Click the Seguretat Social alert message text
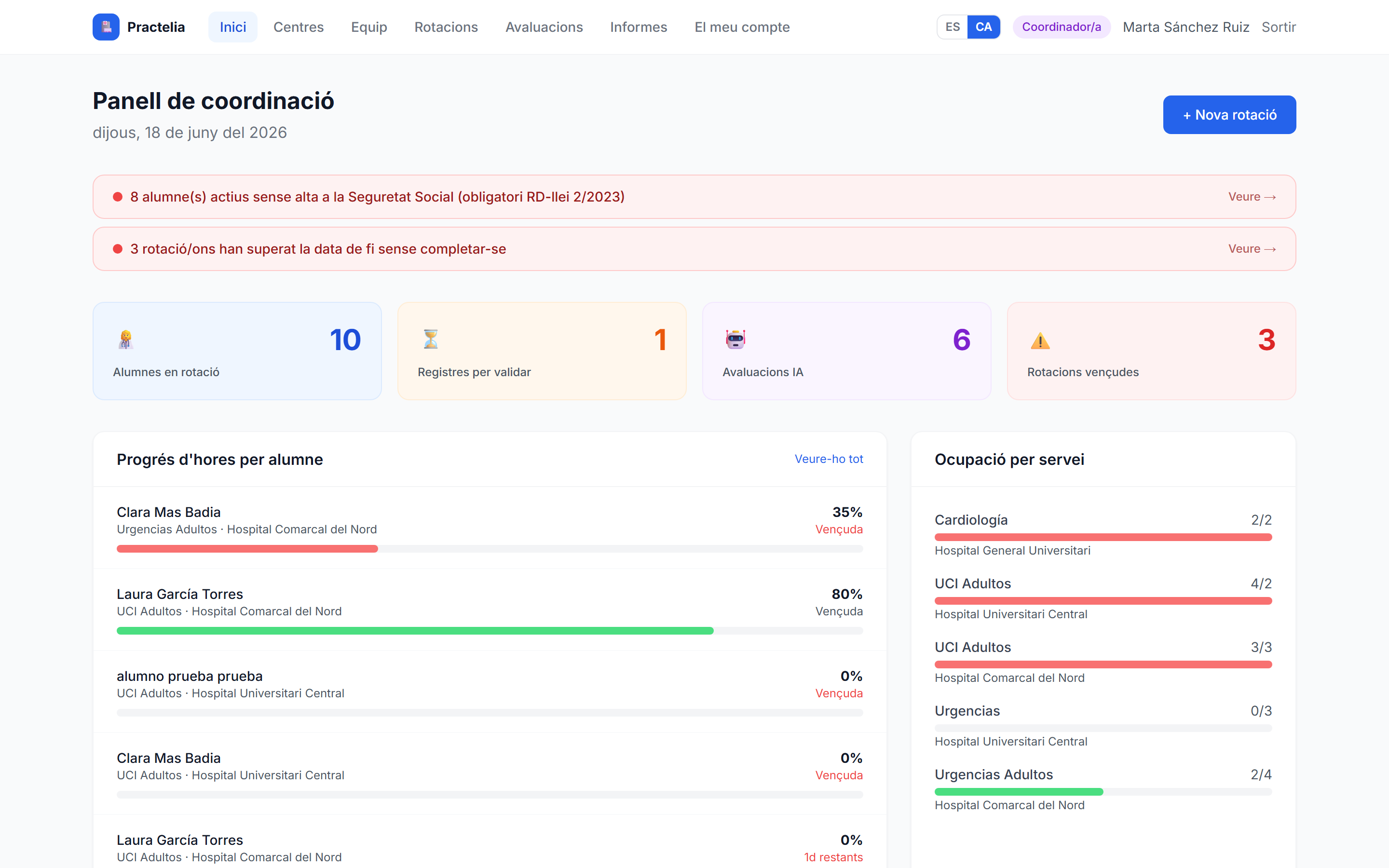This screenshot has height=868, width=1389. [x=377, y=197]
